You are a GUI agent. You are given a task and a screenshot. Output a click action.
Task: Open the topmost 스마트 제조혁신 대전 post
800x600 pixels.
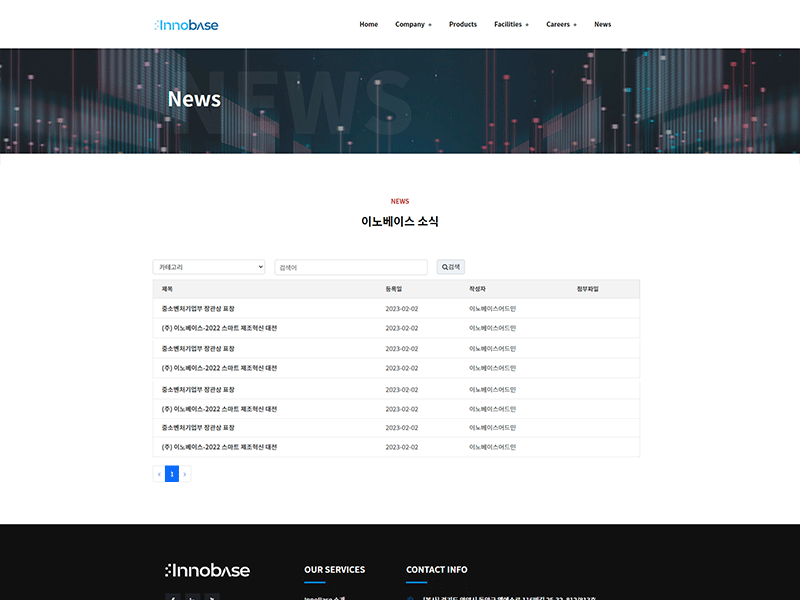219,328
